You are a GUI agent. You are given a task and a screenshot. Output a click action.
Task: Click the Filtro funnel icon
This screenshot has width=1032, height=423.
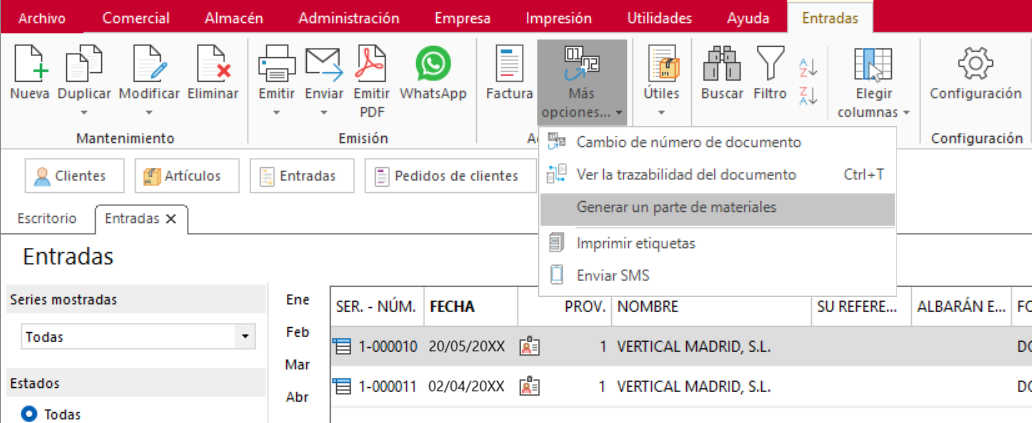click(x=771, y=63)
